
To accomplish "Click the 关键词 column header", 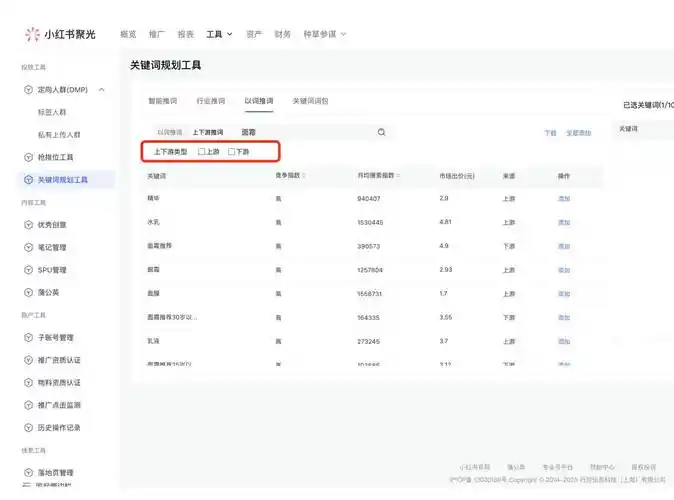I will point(156,176).
